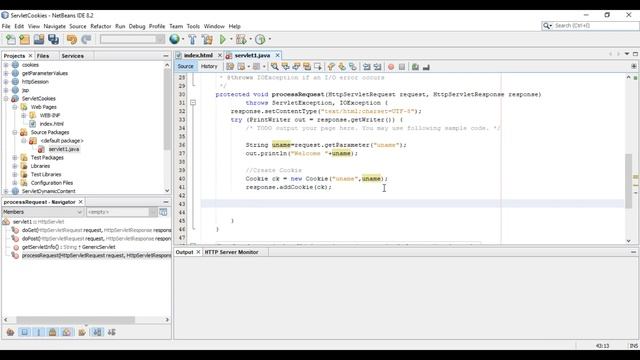Select the Source view button
This screenshot has height=360, width=640.
pyautogui.click(x=185, y=66)
